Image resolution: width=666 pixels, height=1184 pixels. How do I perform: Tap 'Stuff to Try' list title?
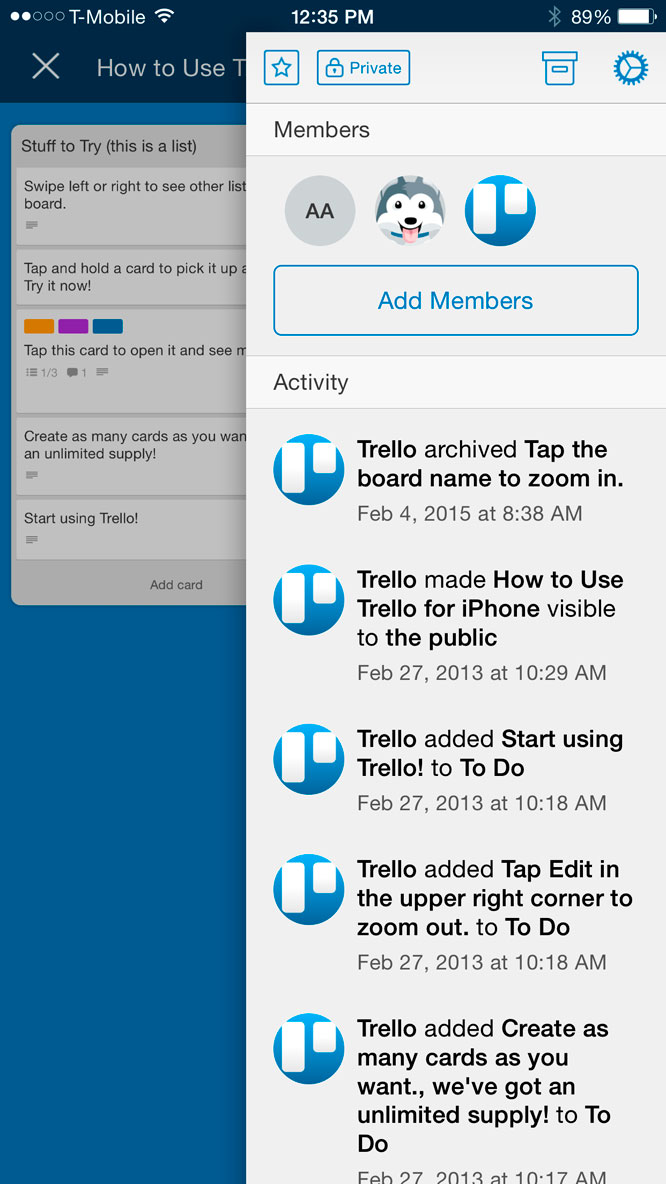tap(109, 146)
